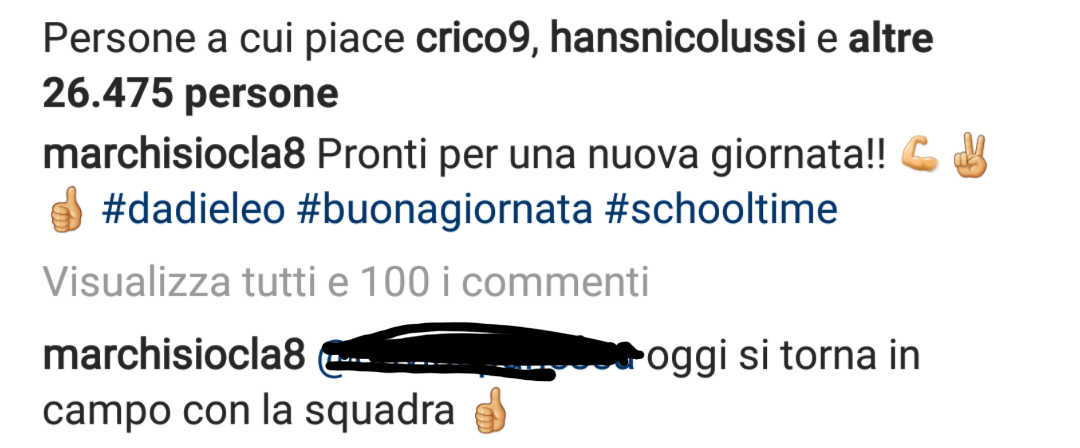Open hansnicolussi's profile

click(678, 41)
